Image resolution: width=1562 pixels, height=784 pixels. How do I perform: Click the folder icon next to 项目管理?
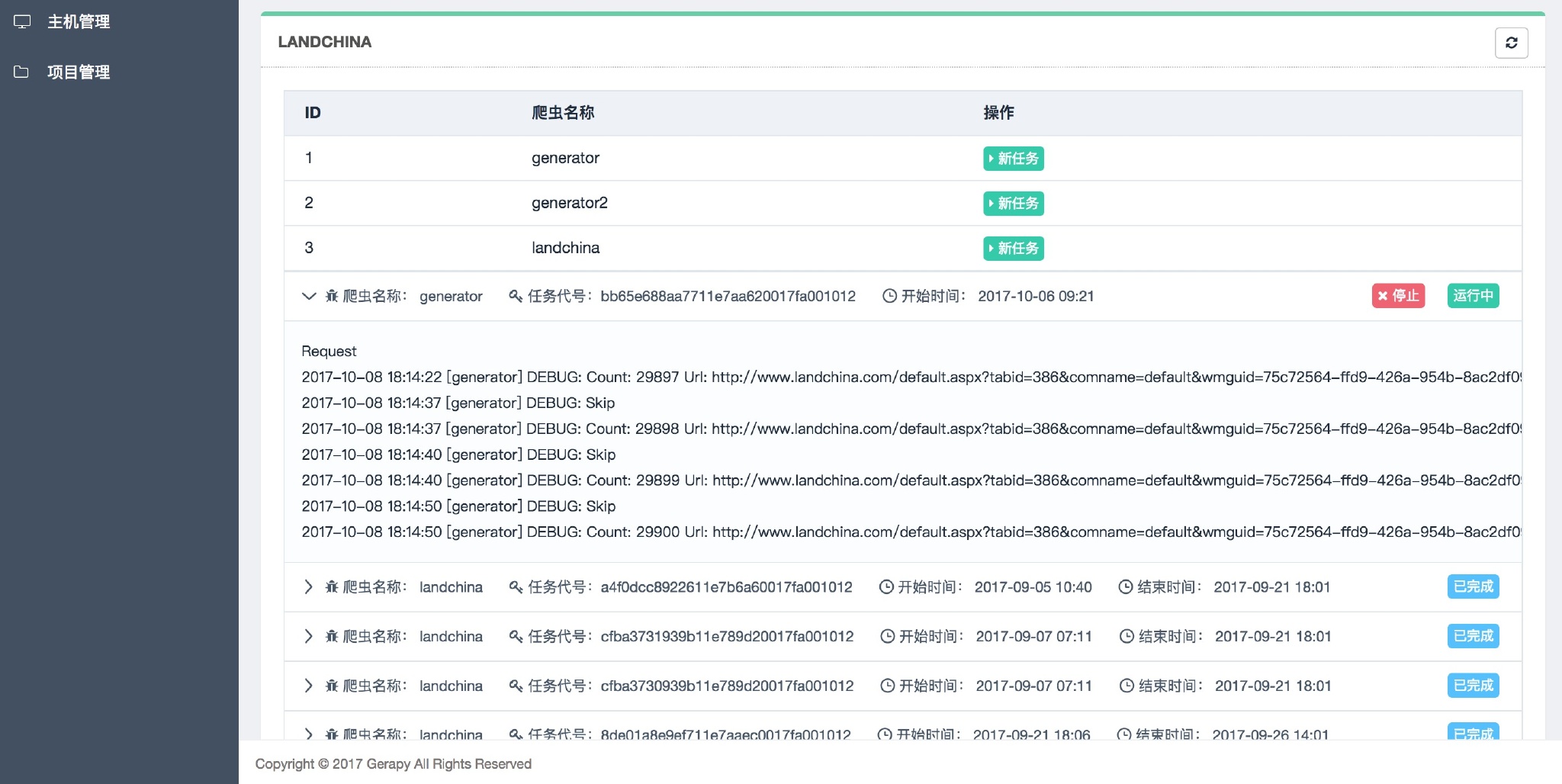pos(21,72)
